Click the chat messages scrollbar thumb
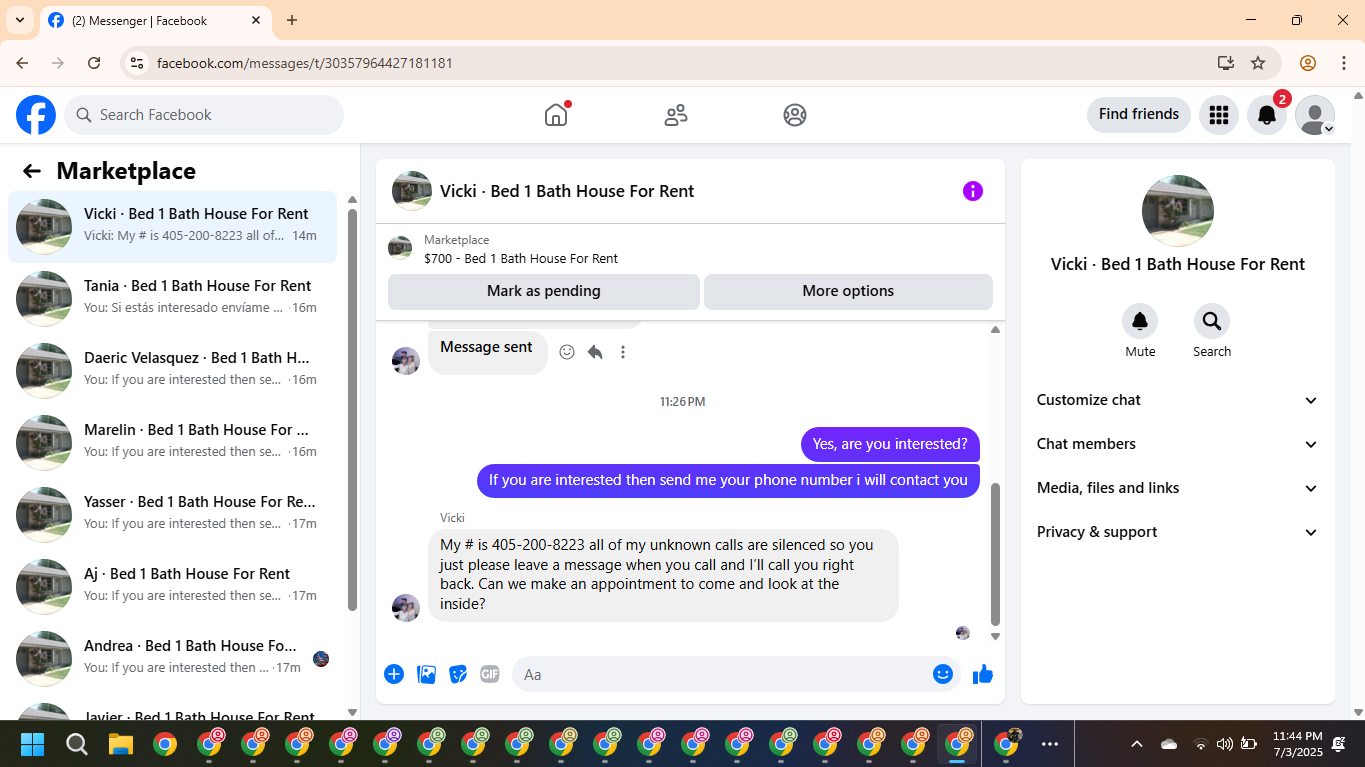1365x767 pixels. coord(995,554)
